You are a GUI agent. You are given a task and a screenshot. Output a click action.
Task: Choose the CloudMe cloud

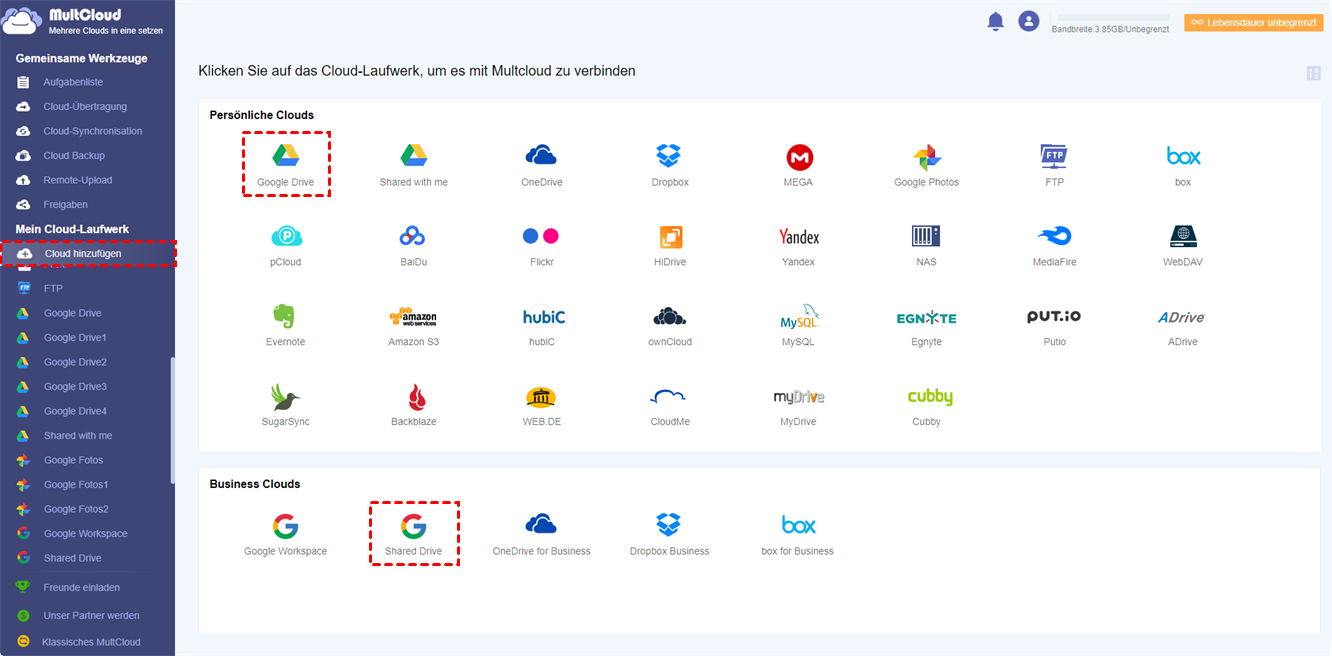(x=668, y=397)
